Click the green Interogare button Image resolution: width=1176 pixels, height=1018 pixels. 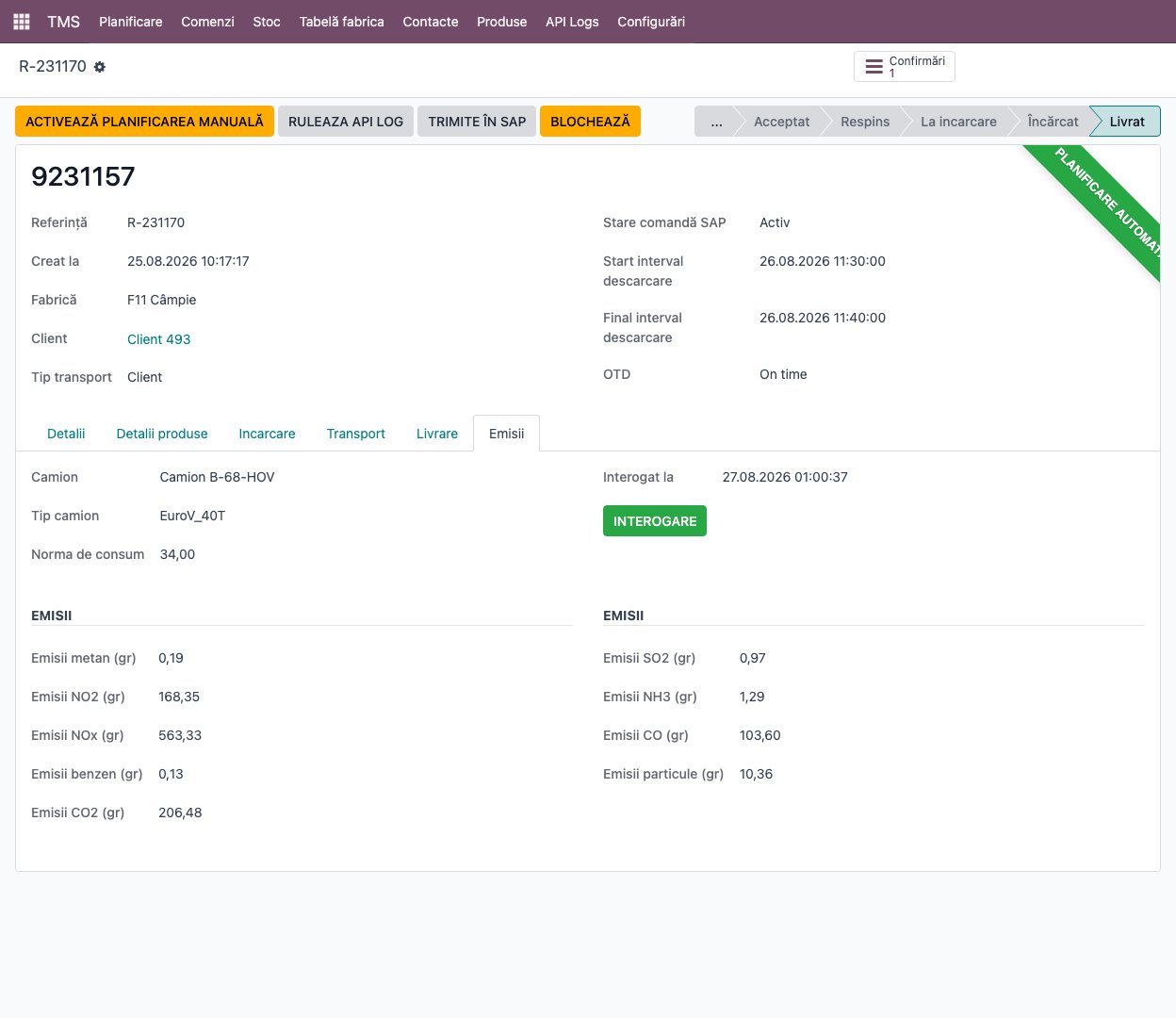coord(655,521)
